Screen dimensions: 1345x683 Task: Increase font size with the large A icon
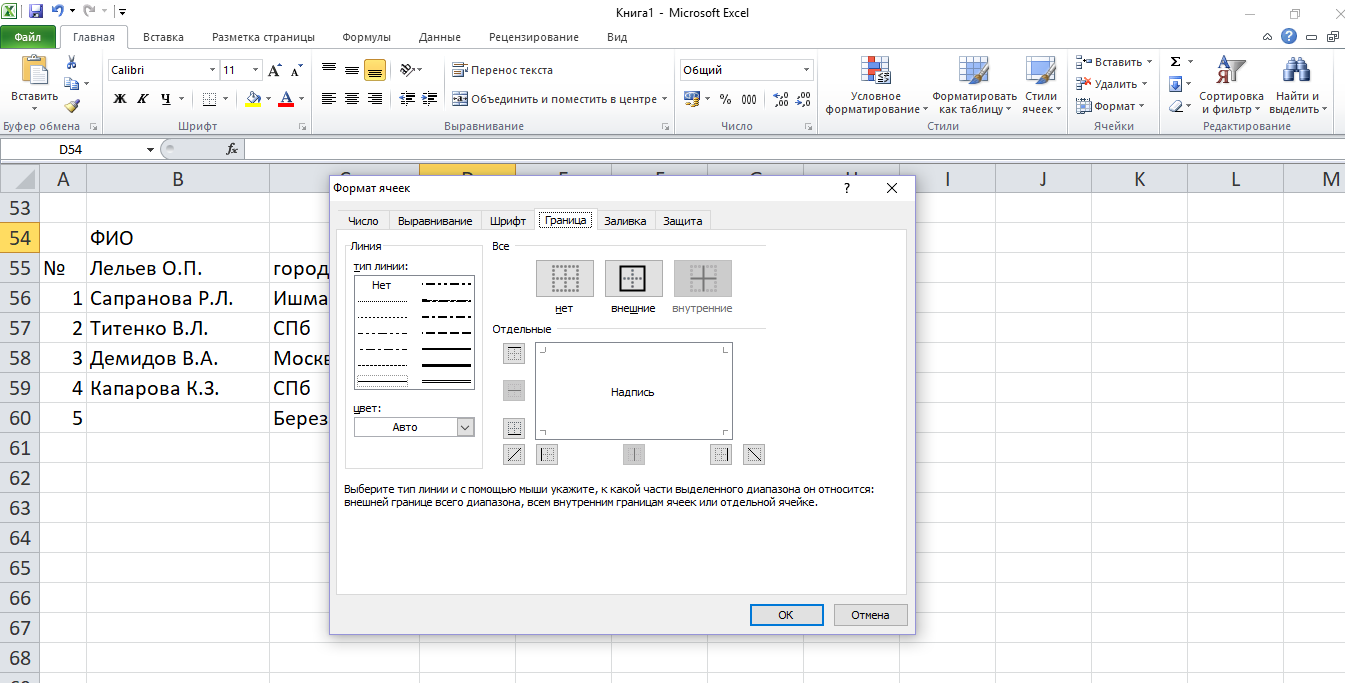274,71
